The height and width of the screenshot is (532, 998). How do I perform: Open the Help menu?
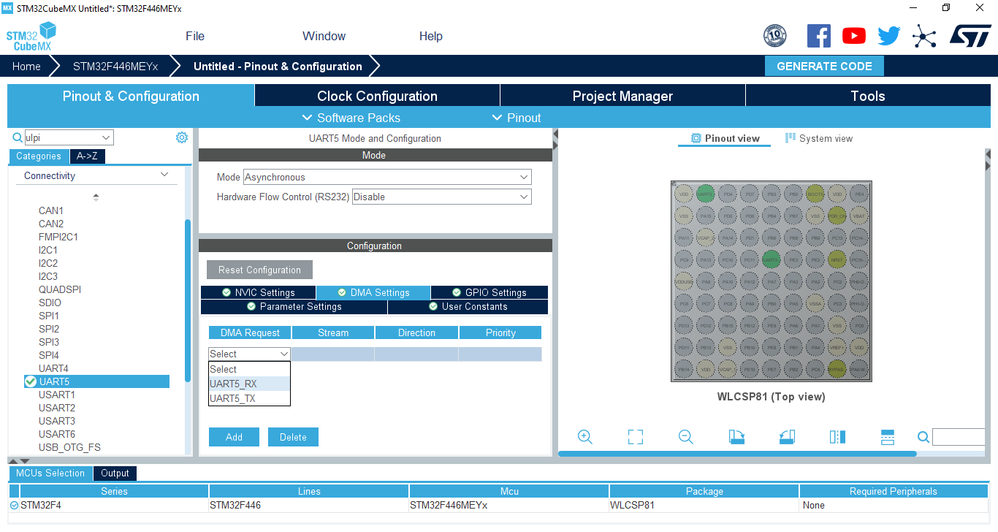point(430,36)
